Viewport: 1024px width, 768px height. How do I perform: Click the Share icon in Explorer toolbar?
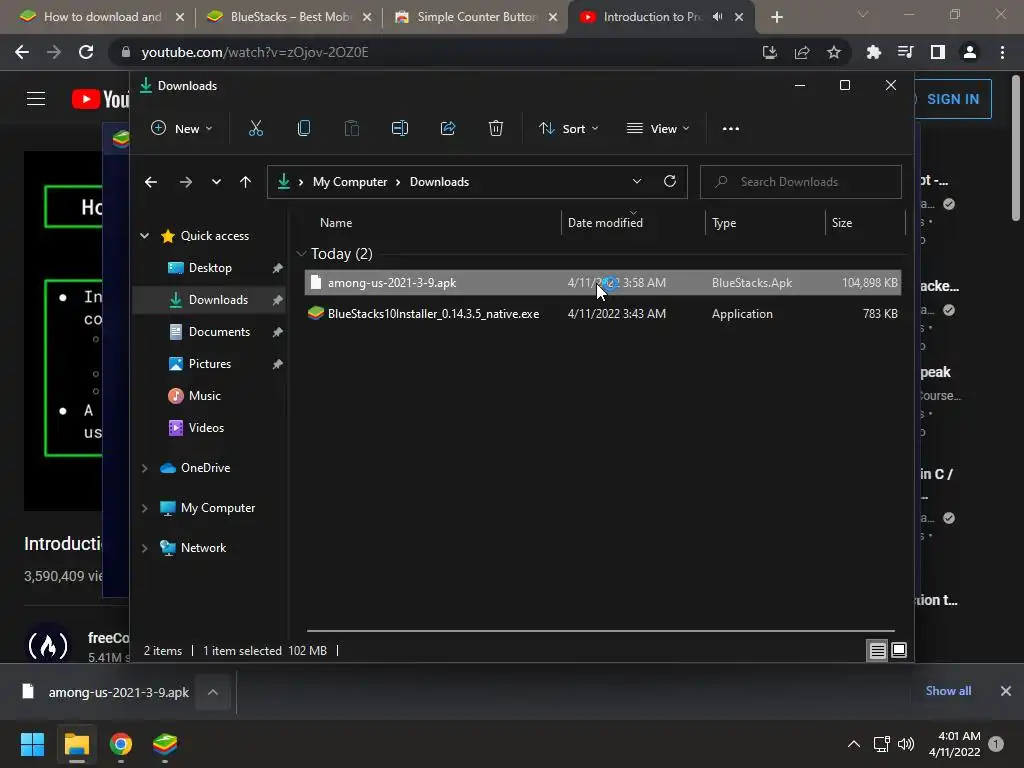[448, 129]
